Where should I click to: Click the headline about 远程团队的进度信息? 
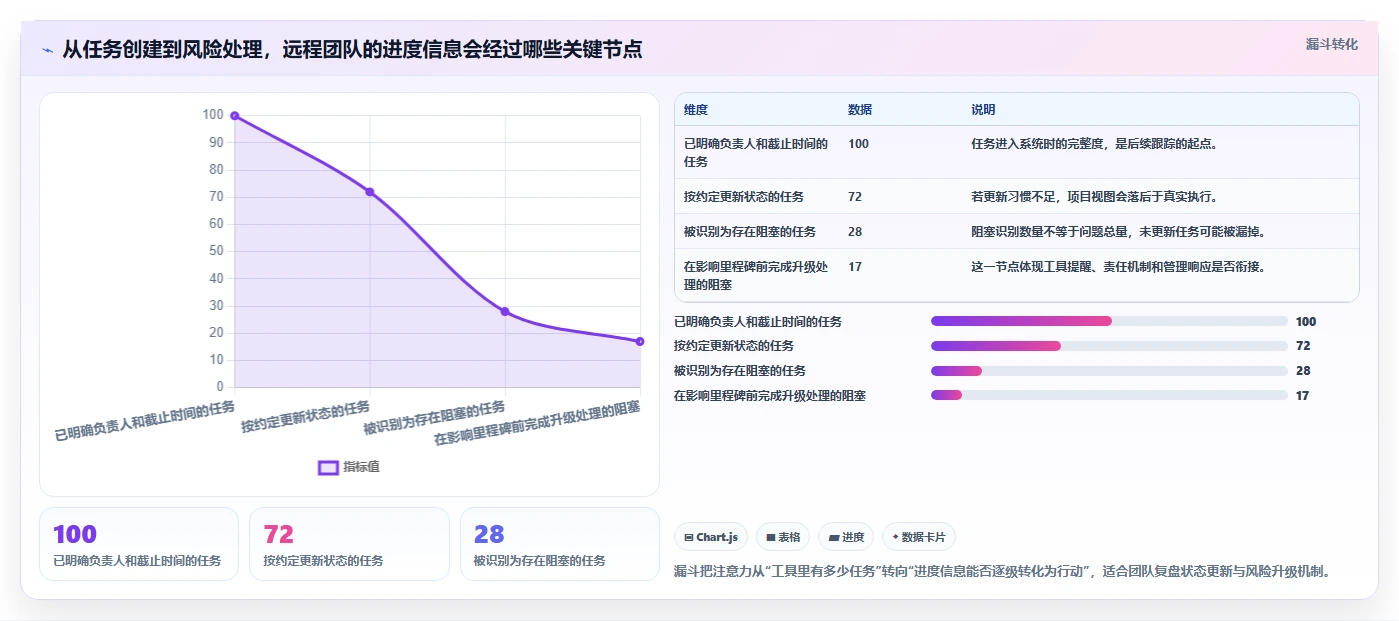(x=352, y=50)
